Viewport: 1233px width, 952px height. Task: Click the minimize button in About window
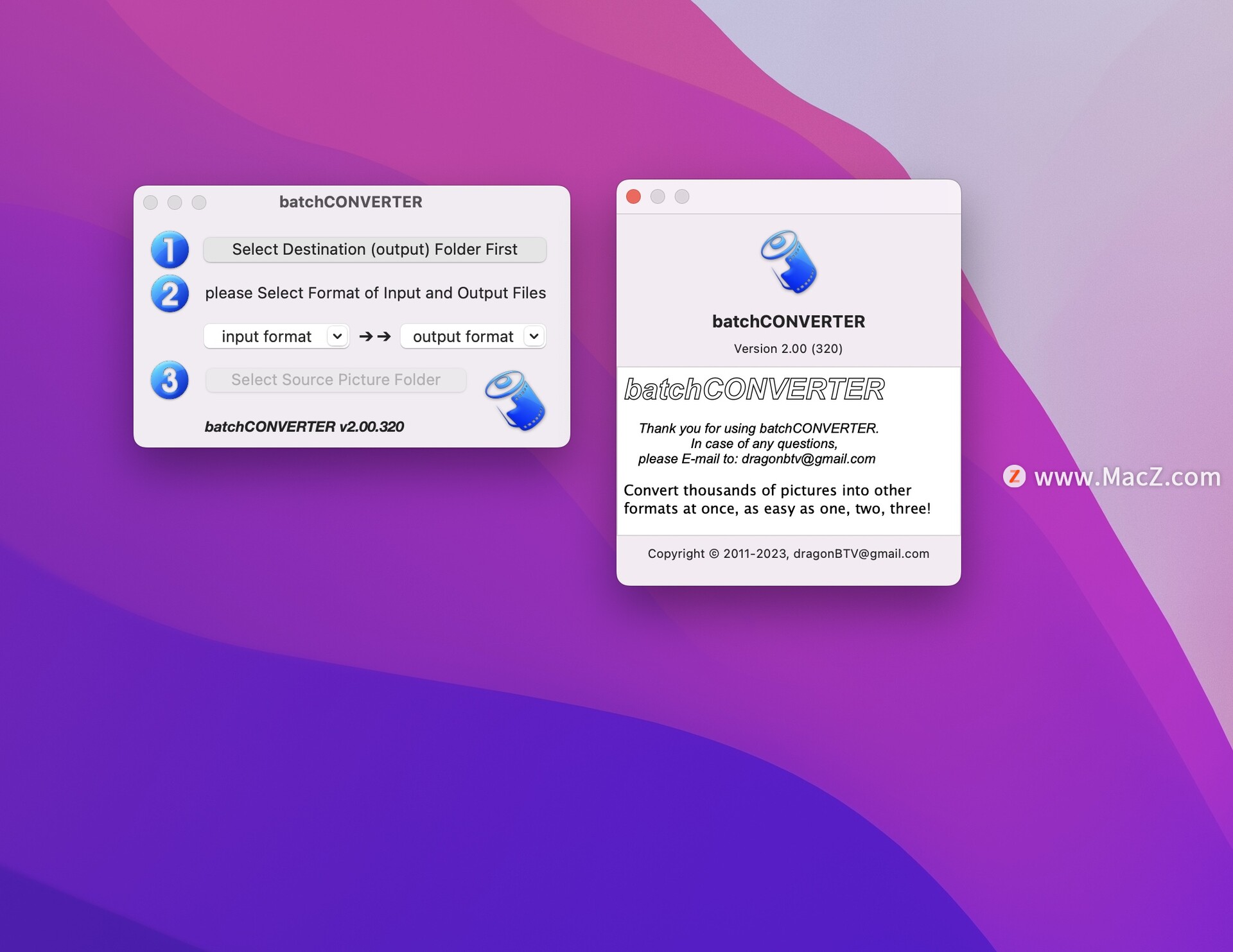pos(658,196)
